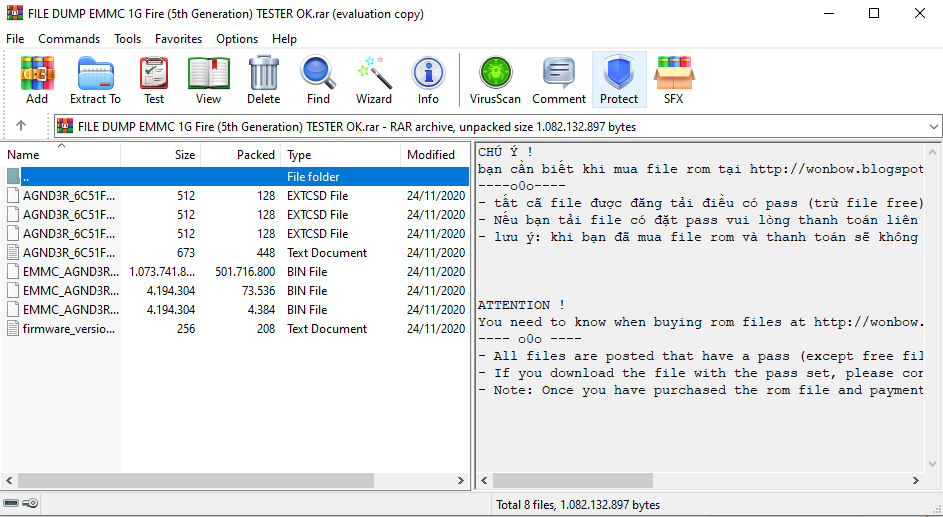Viewport: 943px width, 517px height.
Task: Sort by the Packed column header
Action: pos(241,154)
